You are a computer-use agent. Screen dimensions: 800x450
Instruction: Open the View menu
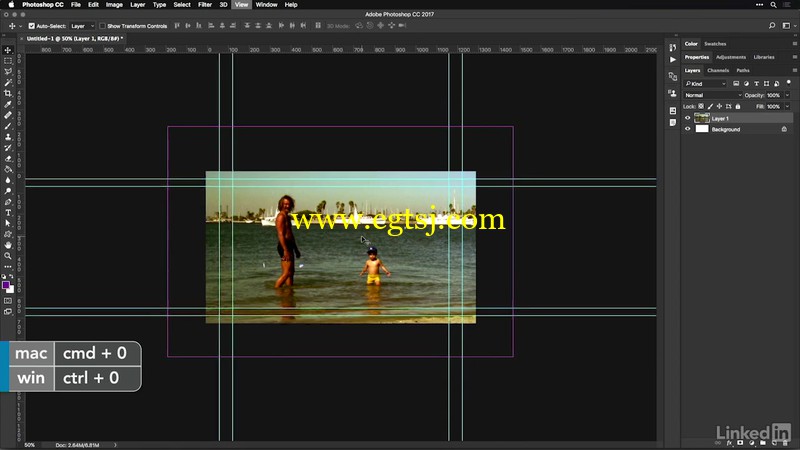(241, 5)
